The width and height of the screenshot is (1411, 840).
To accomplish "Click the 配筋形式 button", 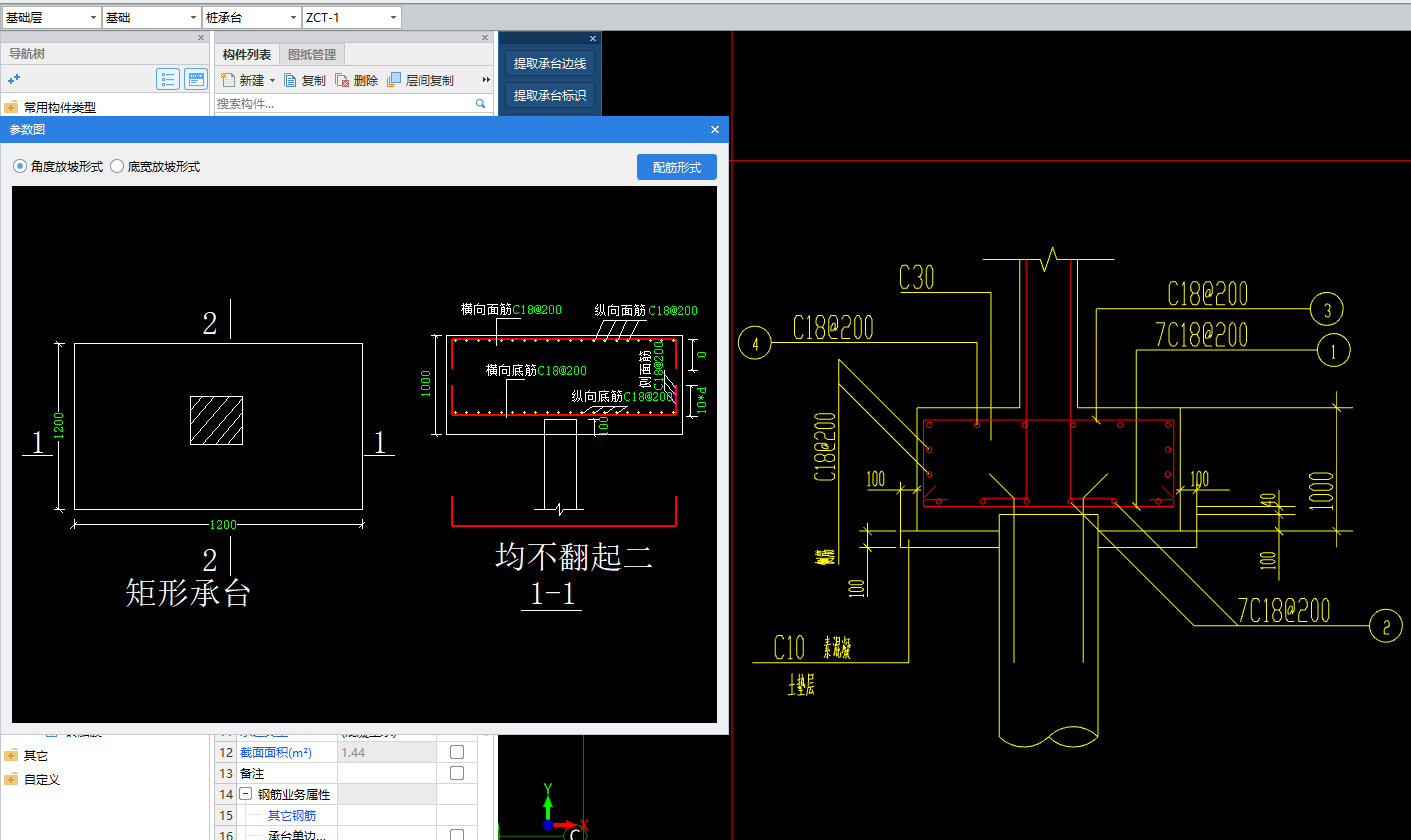I will (x=677, y=167).
